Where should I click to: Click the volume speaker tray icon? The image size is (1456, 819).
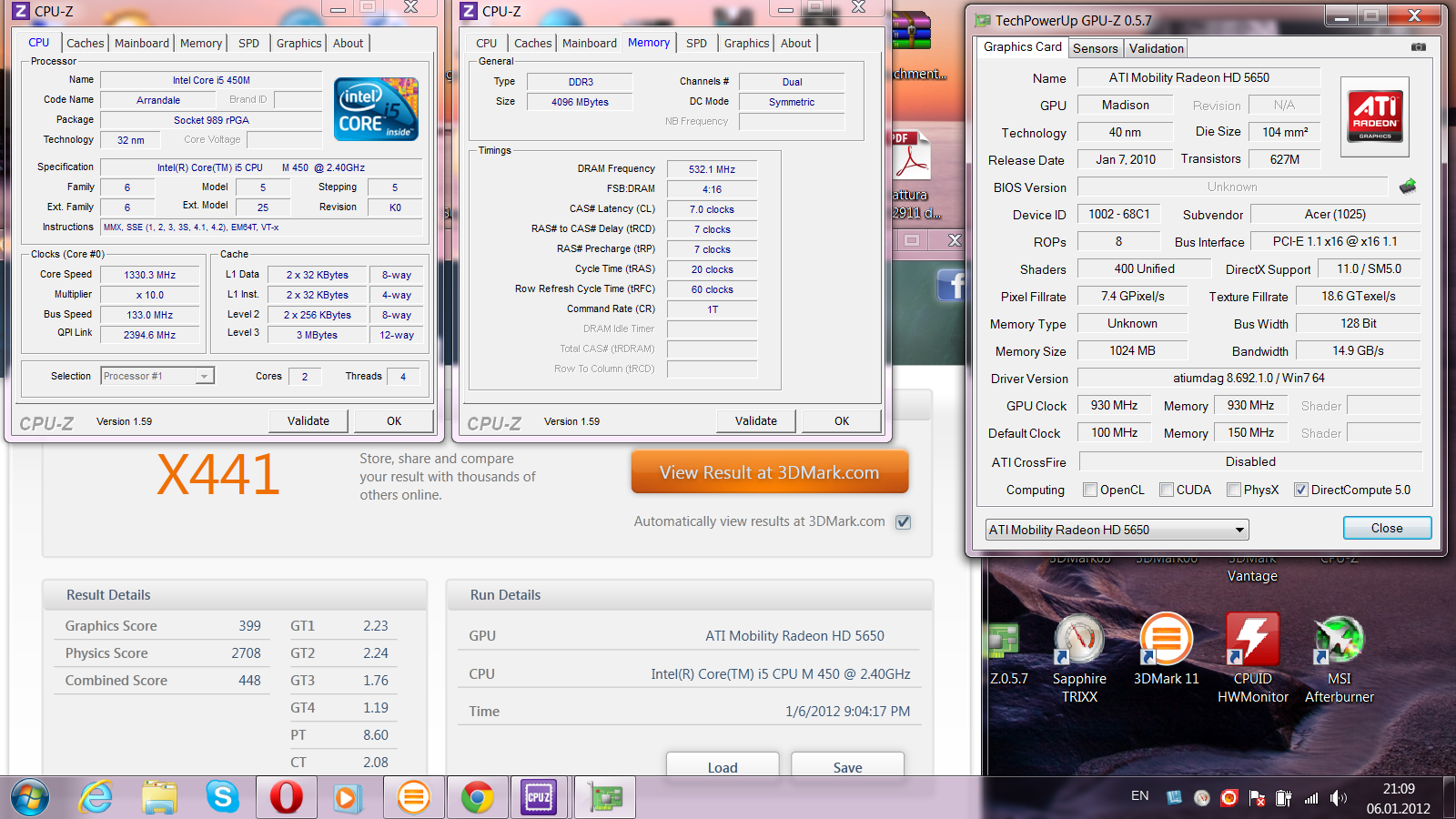pos(1338,798)
